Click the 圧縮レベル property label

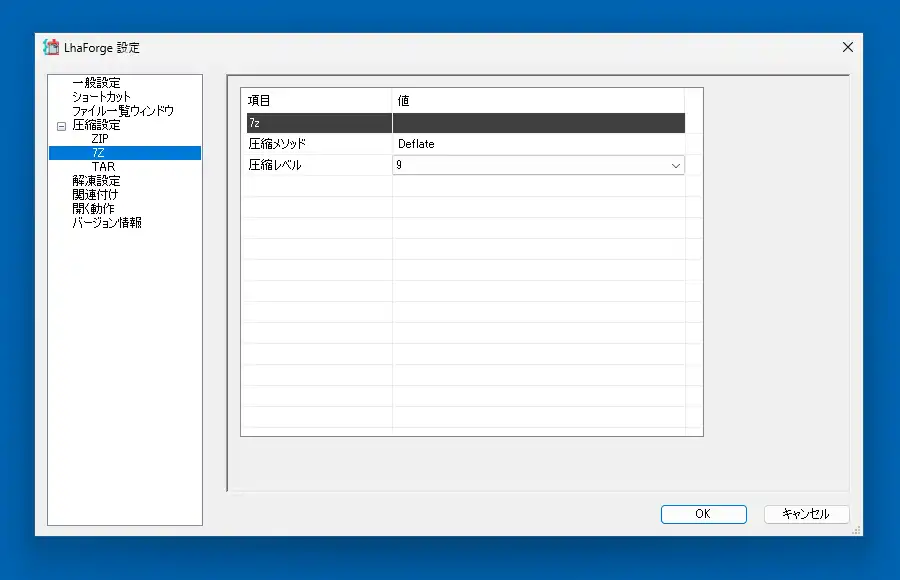point(274,165)
